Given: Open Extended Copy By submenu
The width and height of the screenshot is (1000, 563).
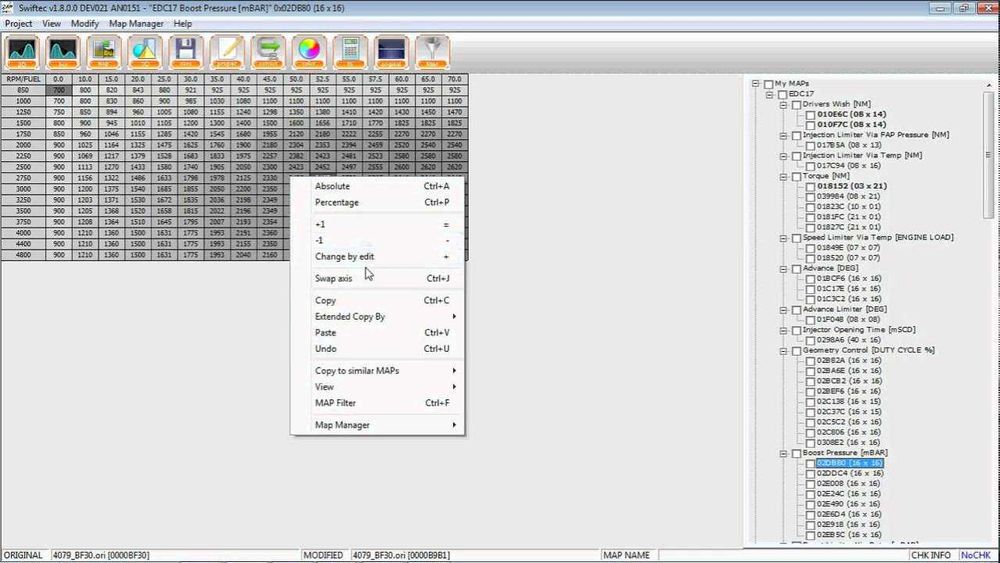Looking at the screenshot, I should coord(378,316).
